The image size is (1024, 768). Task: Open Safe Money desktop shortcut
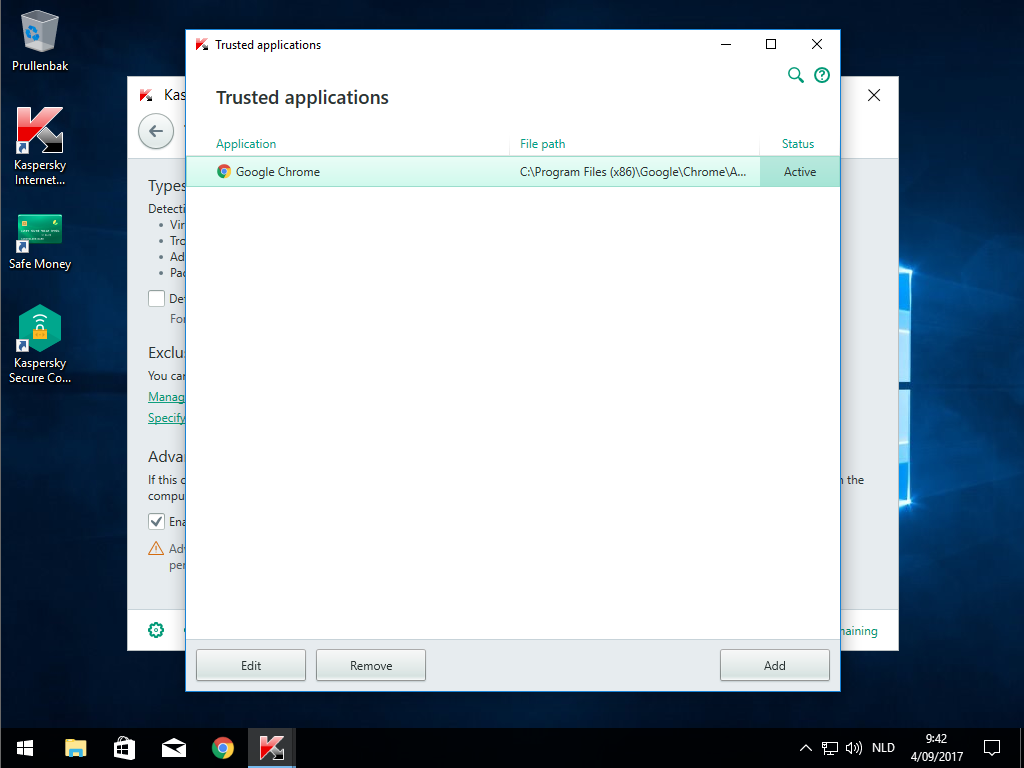click(40, 242)
